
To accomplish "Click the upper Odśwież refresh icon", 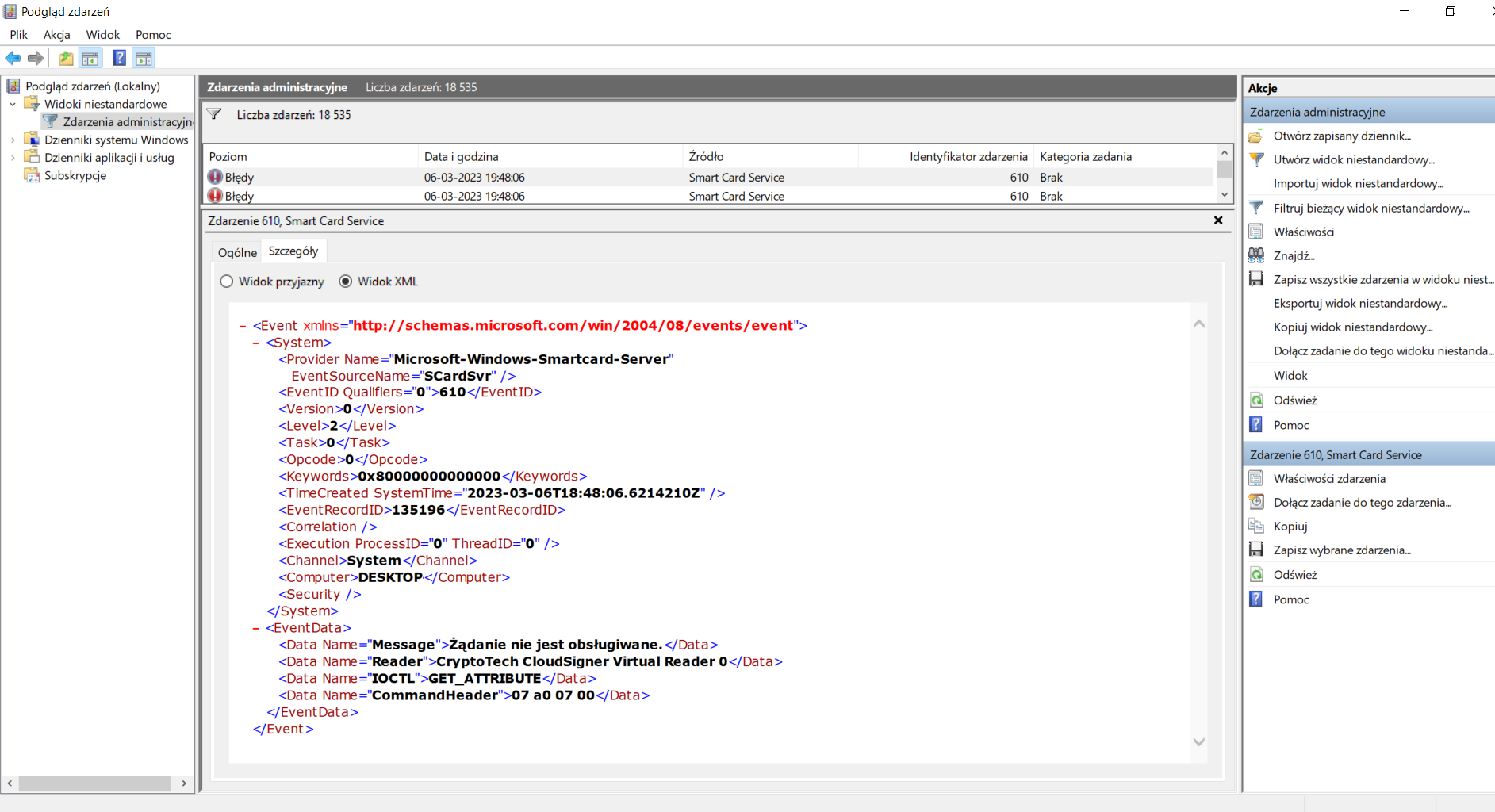I will [x=1256, y=400].
